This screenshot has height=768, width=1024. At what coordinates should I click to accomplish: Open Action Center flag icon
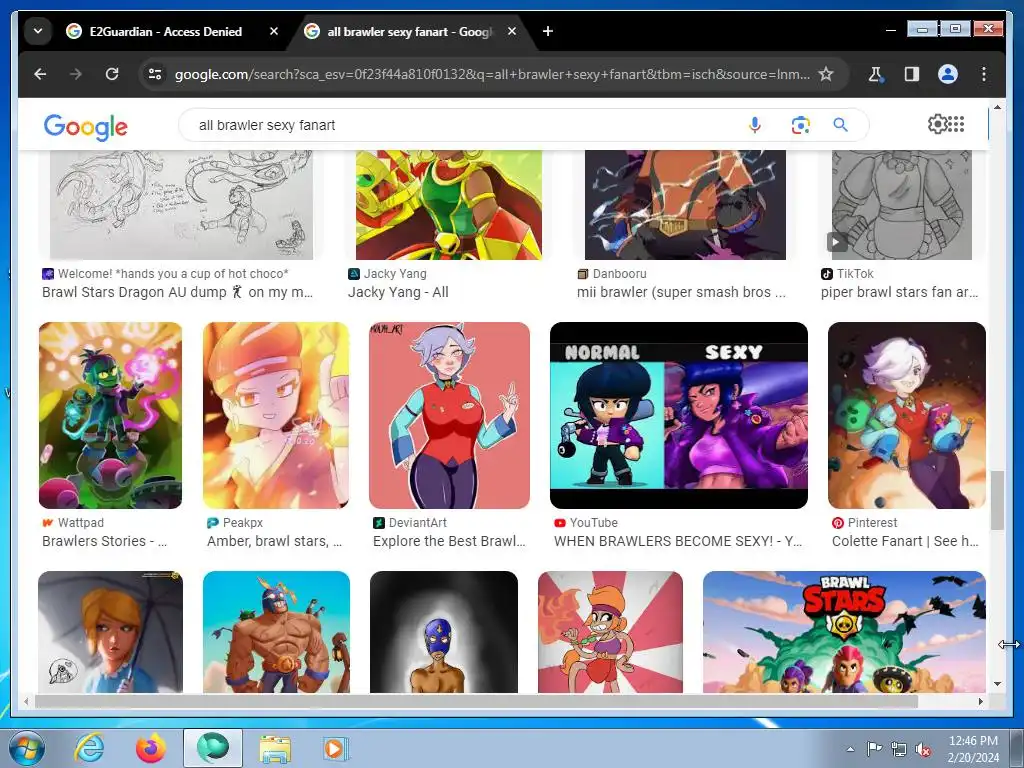coord(874,749)
